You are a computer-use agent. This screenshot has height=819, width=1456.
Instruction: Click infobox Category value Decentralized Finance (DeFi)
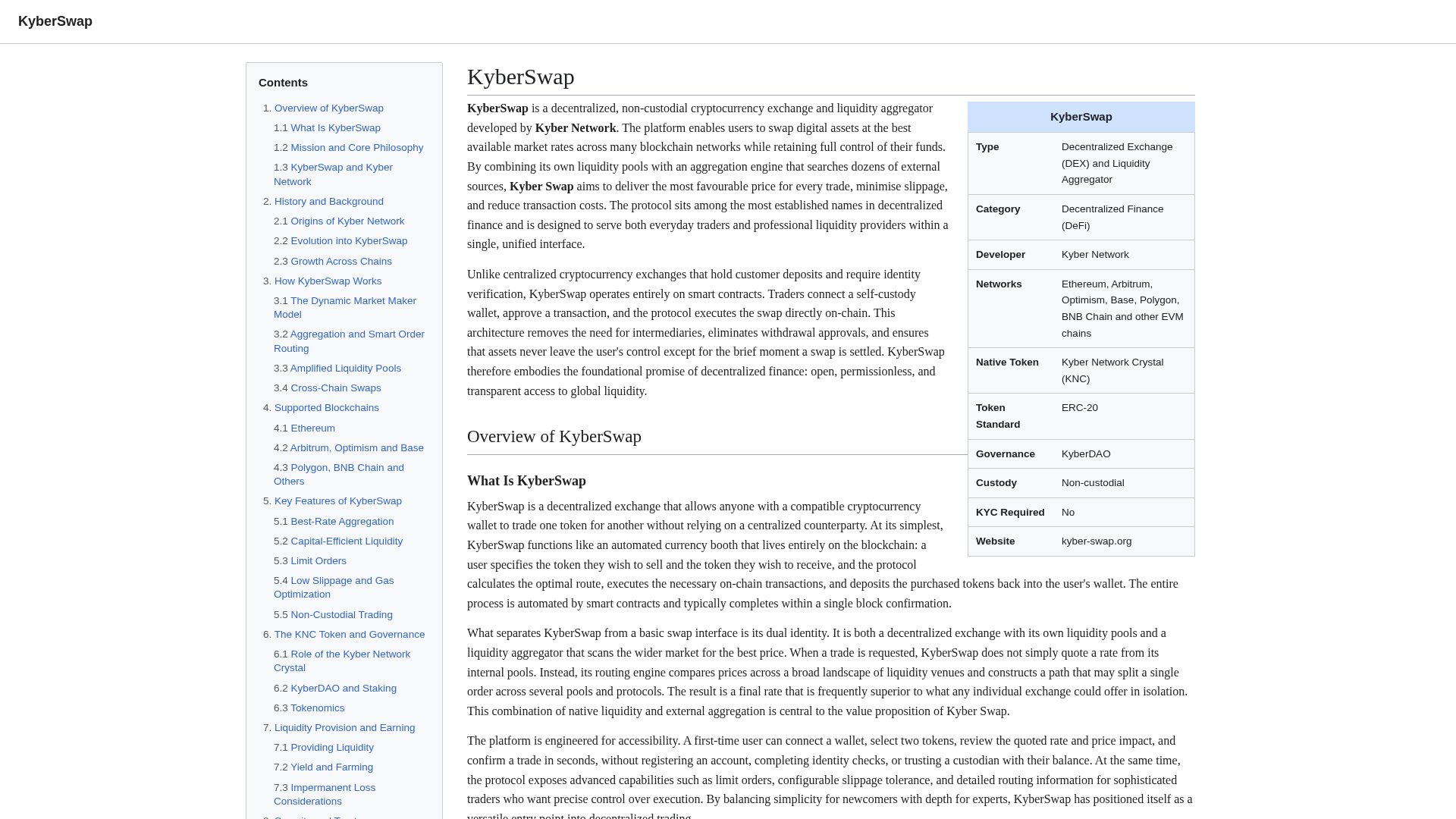[1112, 218]
